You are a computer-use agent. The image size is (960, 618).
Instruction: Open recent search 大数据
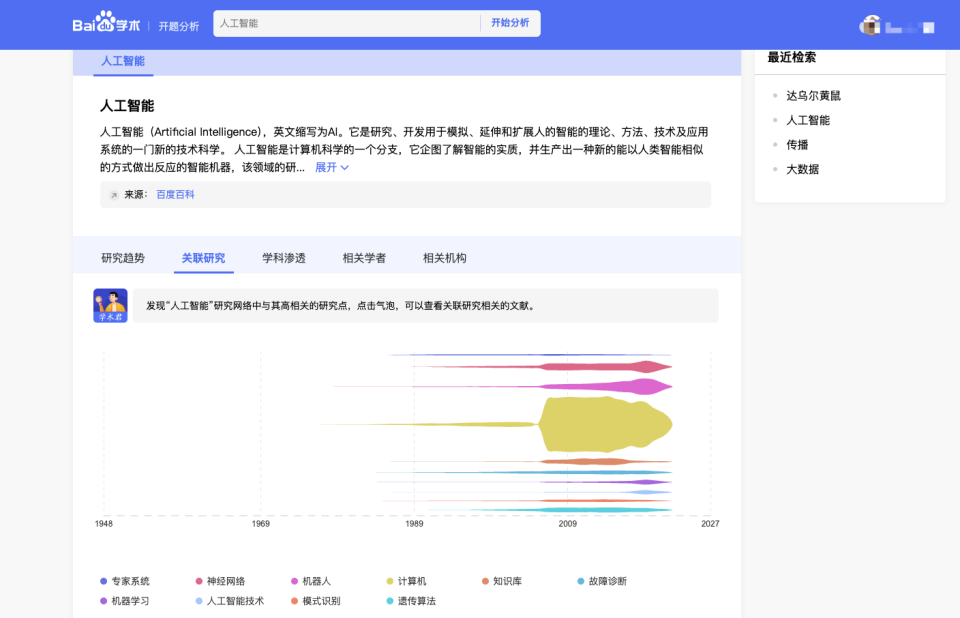coord(803,169)
